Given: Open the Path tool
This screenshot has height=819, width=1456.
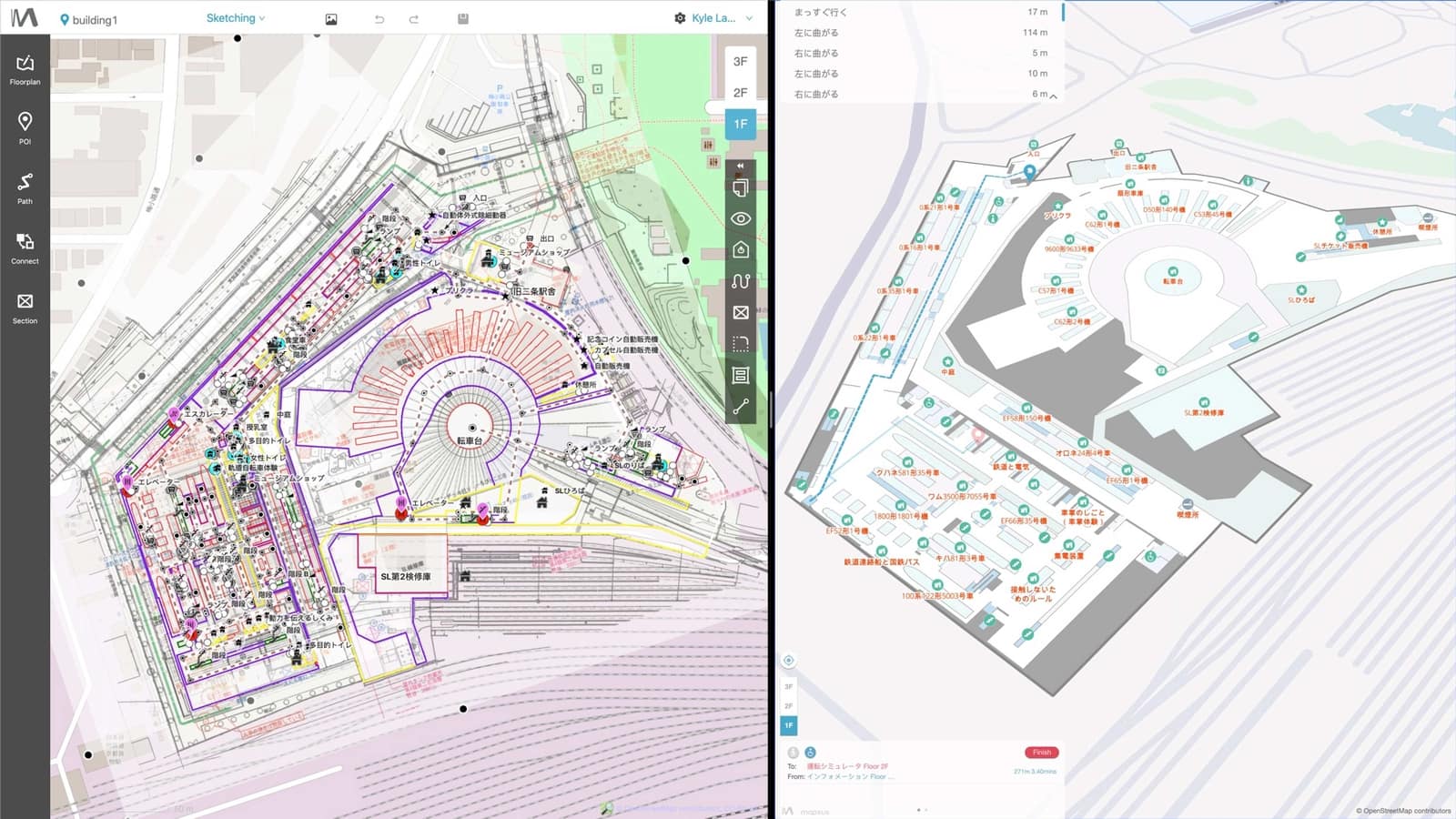Looking at the screenshot, I should coord(25,188).
